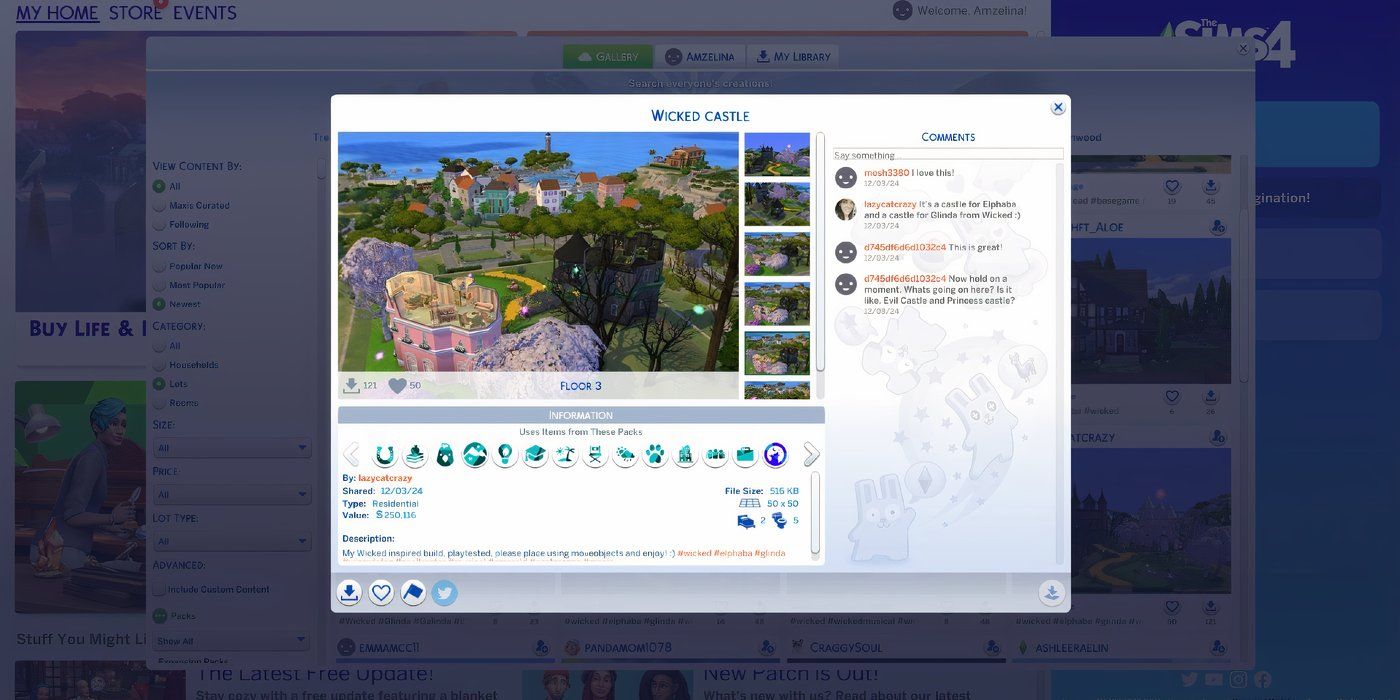Open the Price filter dropdown
Screen dimensions: 1400x700
coord(232,494)
